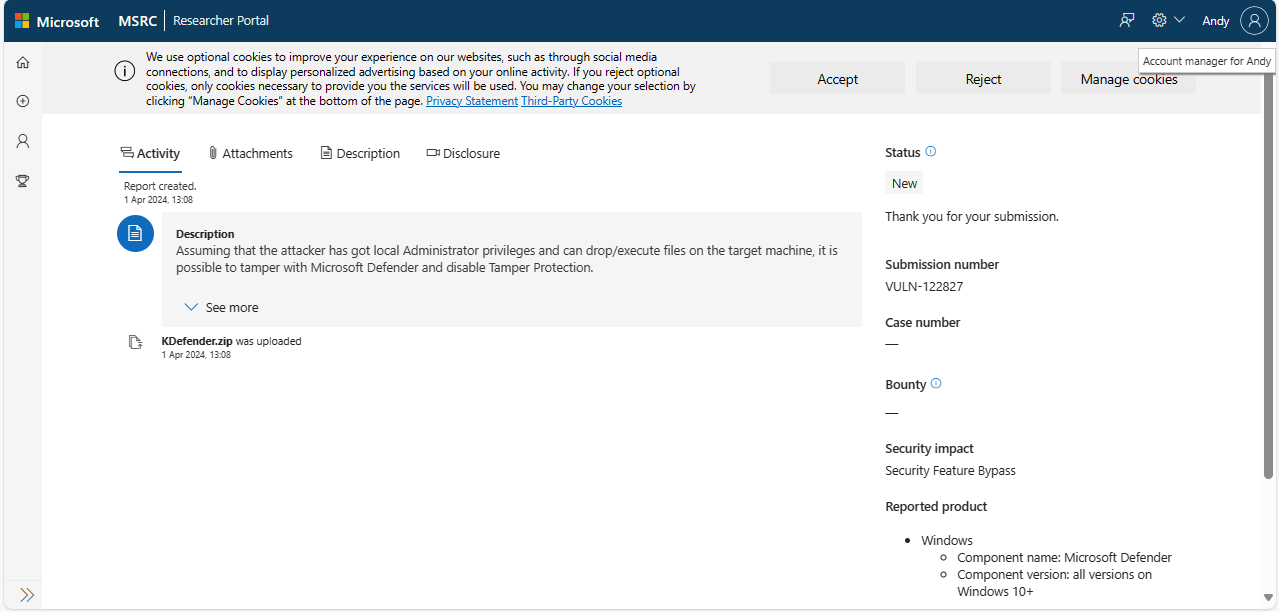Screen dimensions: 1279x612
Task: Accept optional cookies
Action: pyautogui.click(x=837, y=79)
